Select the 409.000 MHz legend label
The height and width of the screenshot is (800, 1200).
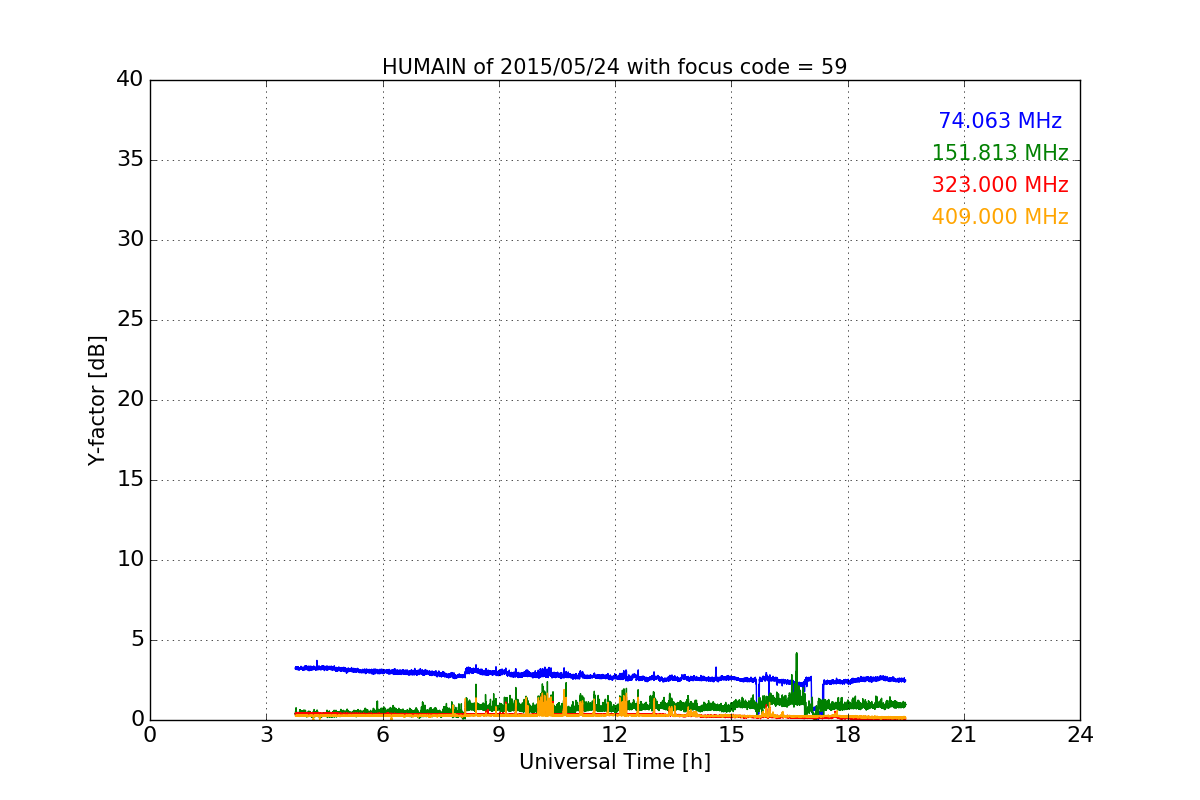[1000, 217]
